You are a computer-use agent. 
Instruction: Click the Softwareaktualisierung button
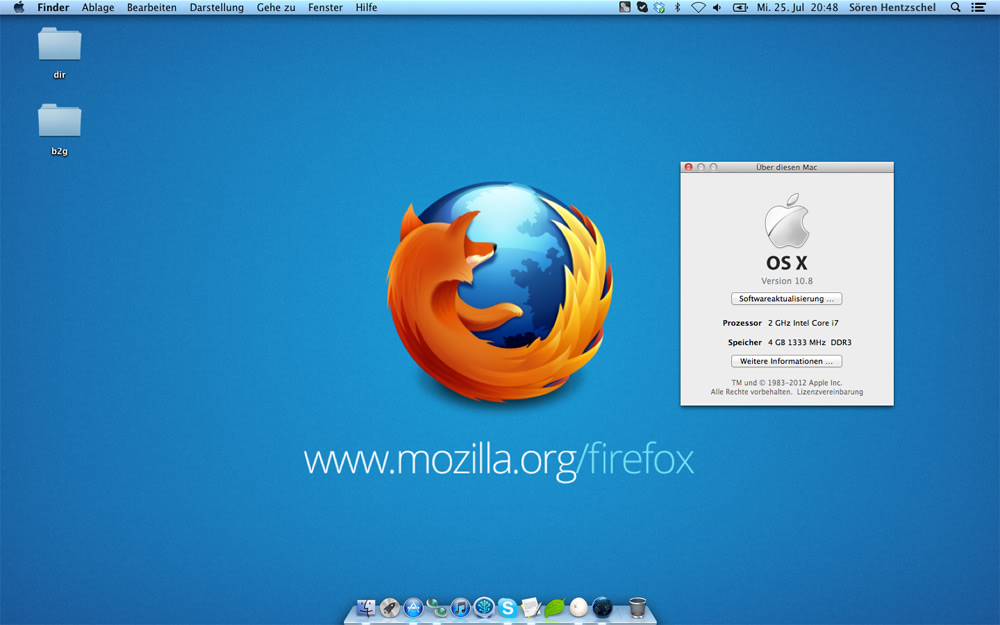pyautogui.click(x=786, y=298)
